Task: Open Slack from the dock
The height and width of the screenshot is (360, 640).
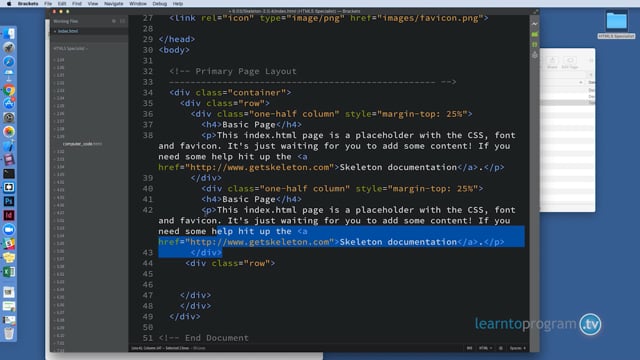Action: (x=9, y=244)
